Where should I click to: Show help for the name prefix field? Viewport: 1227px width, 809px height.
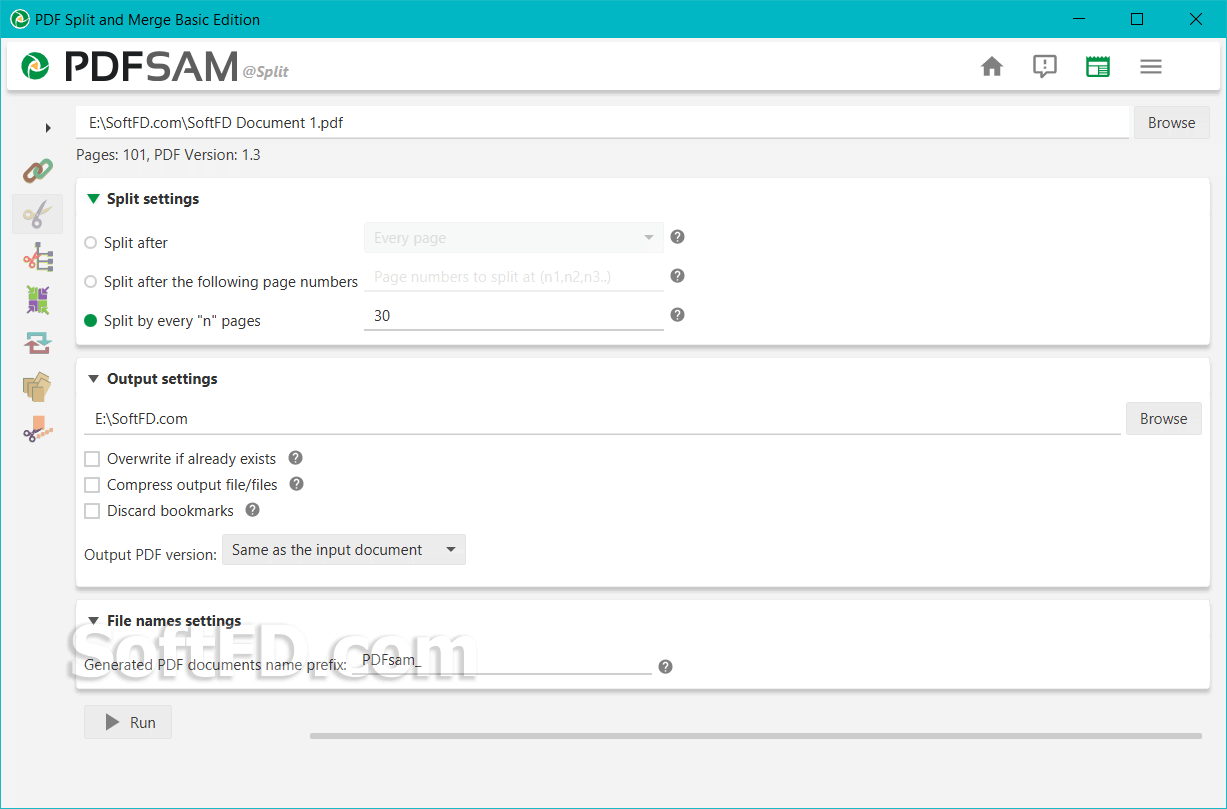click(x=666, y=666)
